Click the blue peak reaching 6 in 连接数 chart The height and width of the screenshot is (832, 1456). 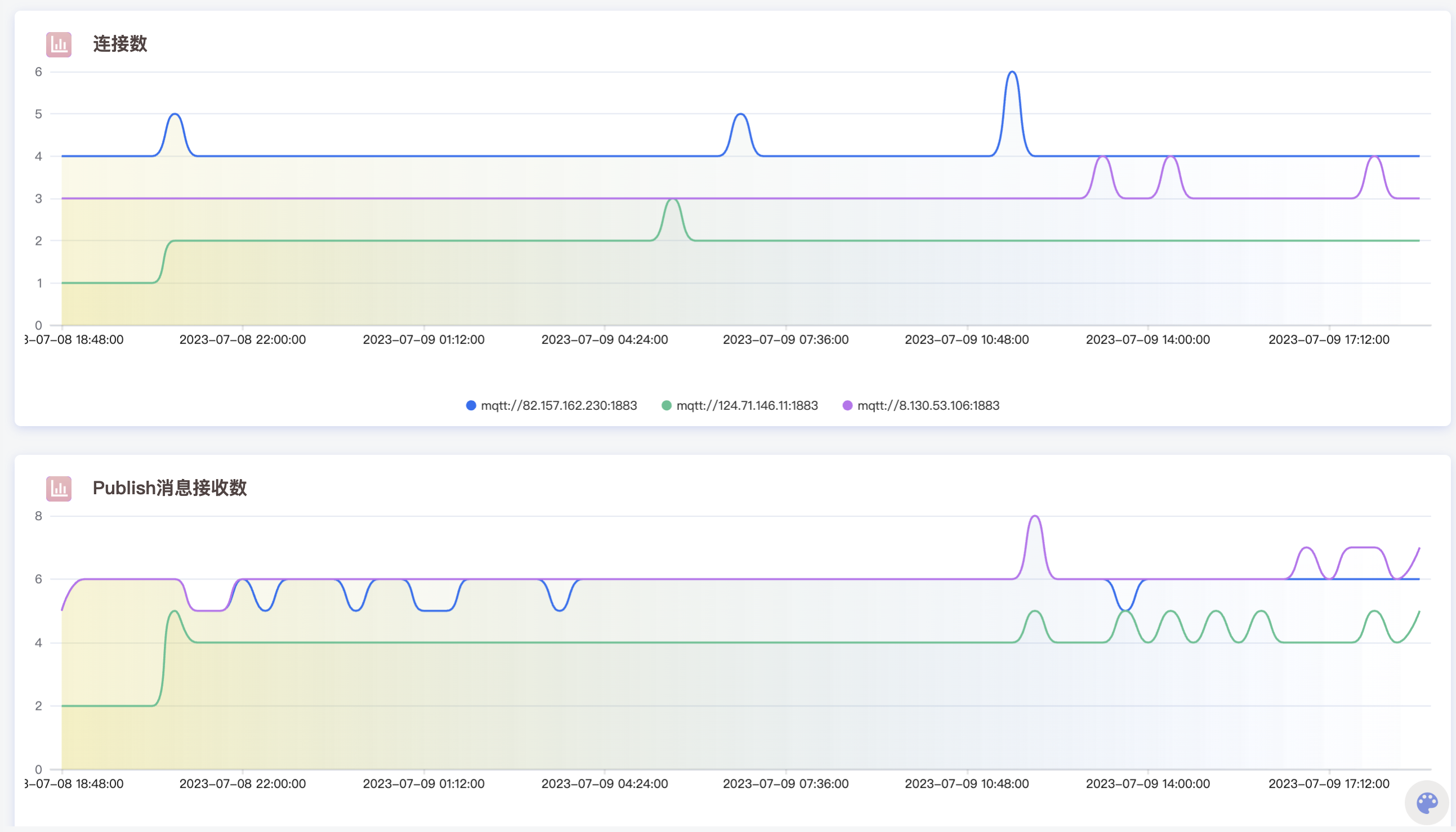pos(1012,73)
